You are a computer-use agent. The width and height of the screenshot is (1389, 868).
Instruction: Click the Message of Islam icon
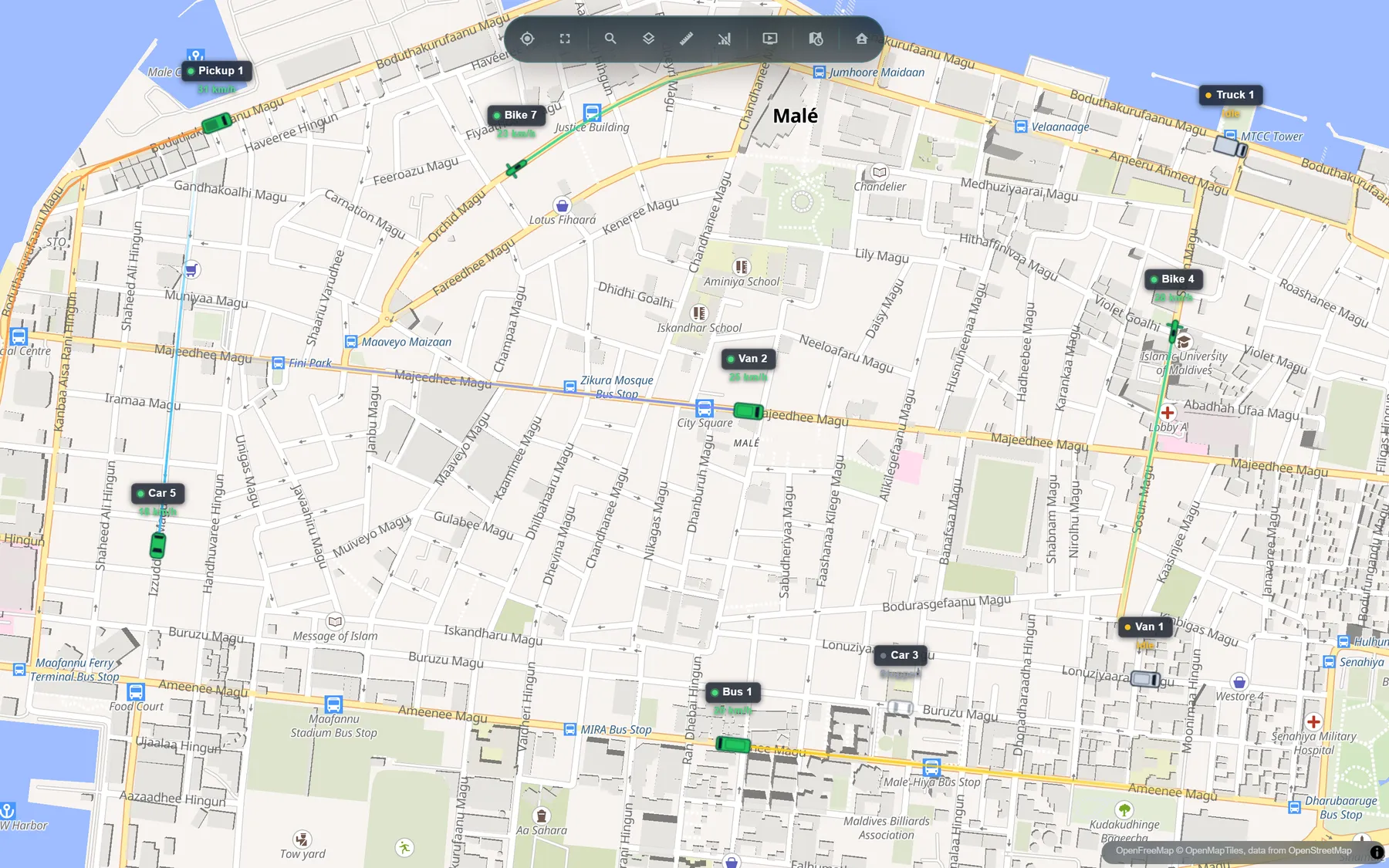335,621
